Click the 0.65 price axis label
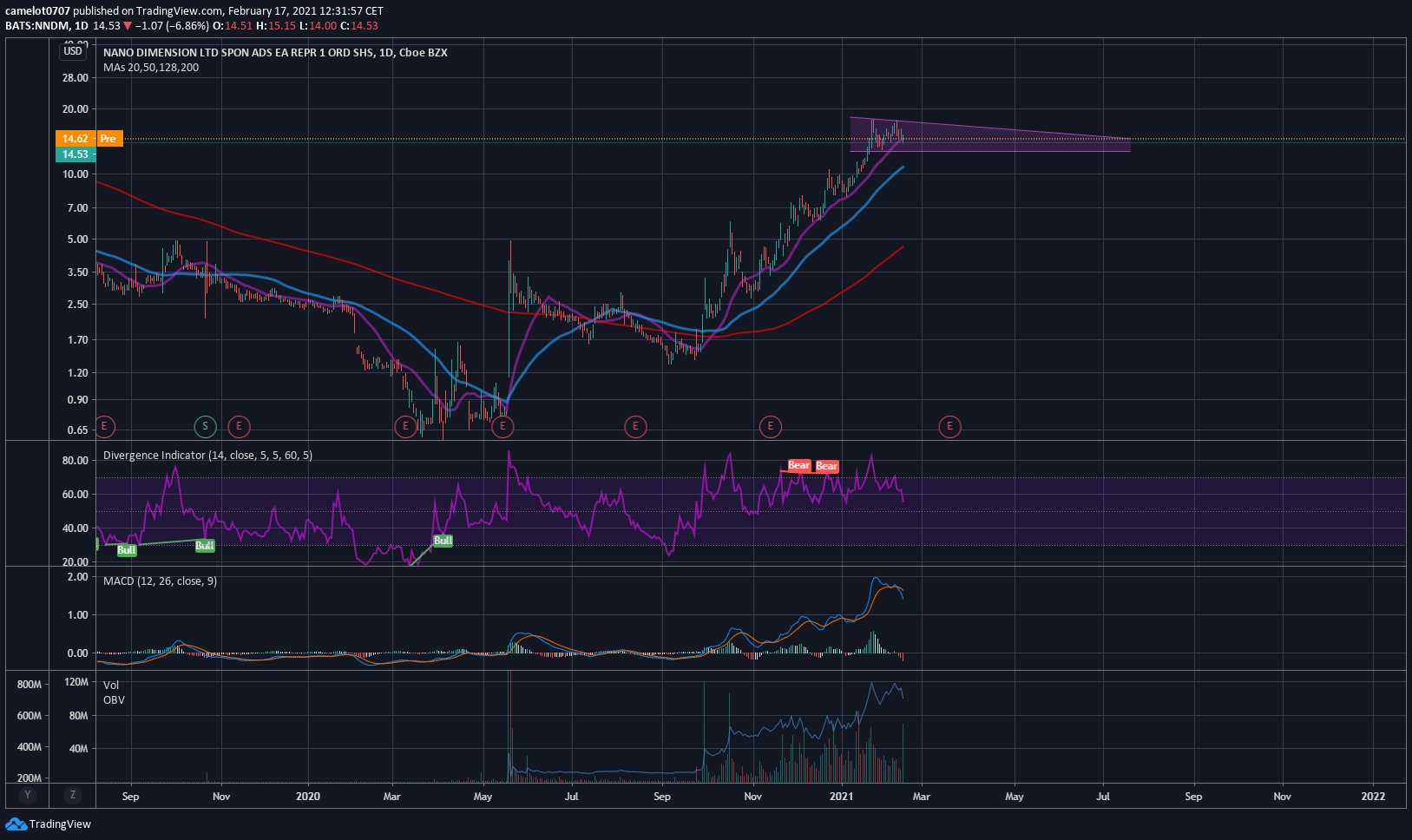This screenshot has height=840, width=1412. point(78,430)
